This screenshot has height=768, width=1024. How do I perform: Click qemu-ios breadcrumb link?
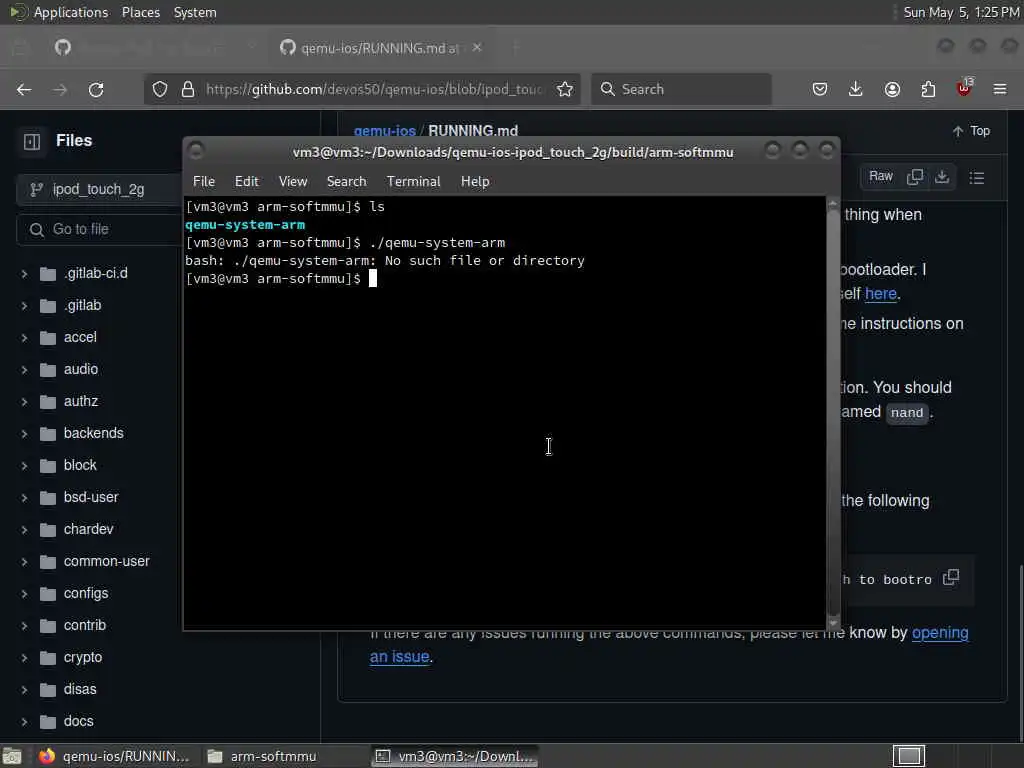(x=384, y=131)
